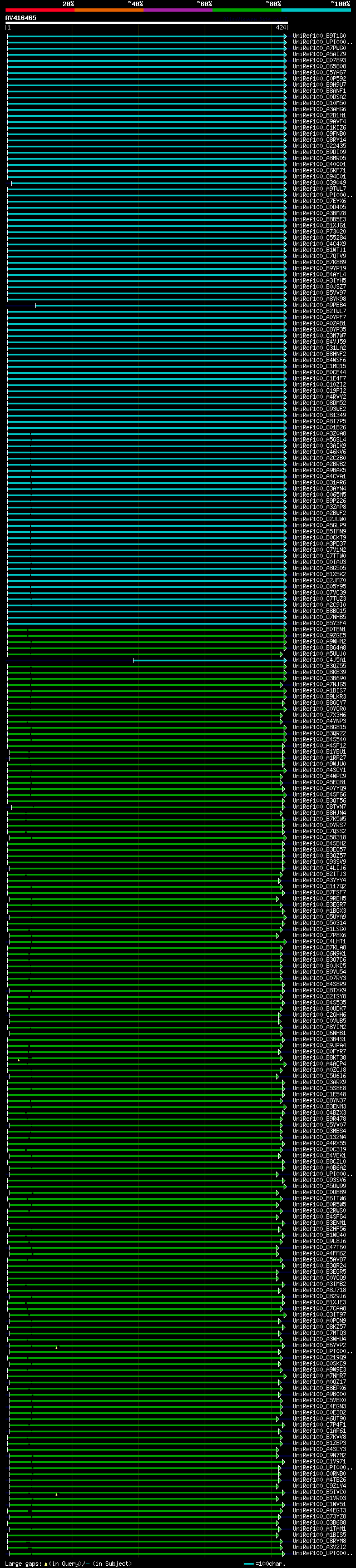Open hit label UniRef100_B9DI09
The width and height of the screenshot is (356, 1568).
319,151
